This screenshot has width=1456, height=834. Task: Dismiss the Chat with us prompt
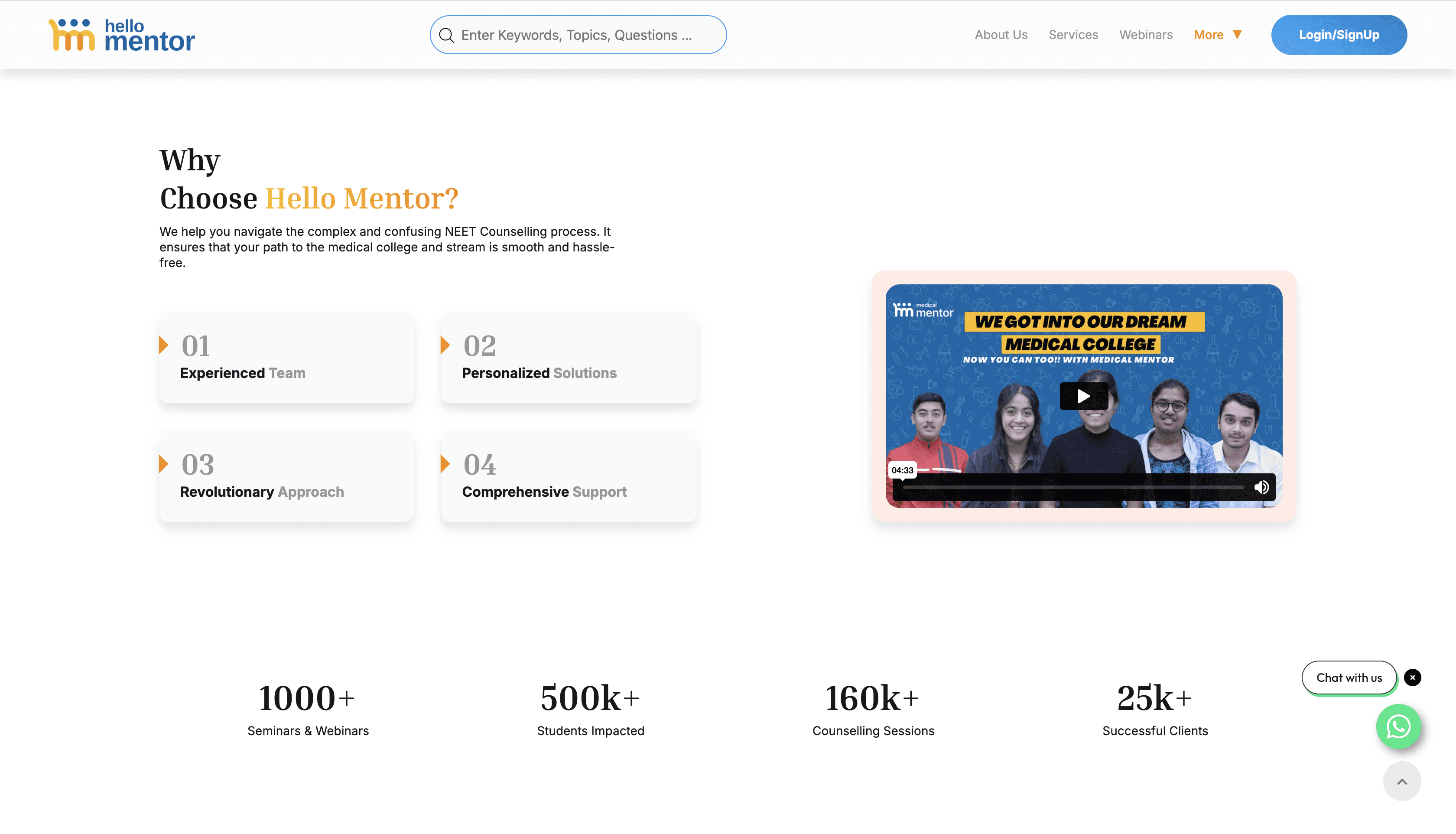1413,678
